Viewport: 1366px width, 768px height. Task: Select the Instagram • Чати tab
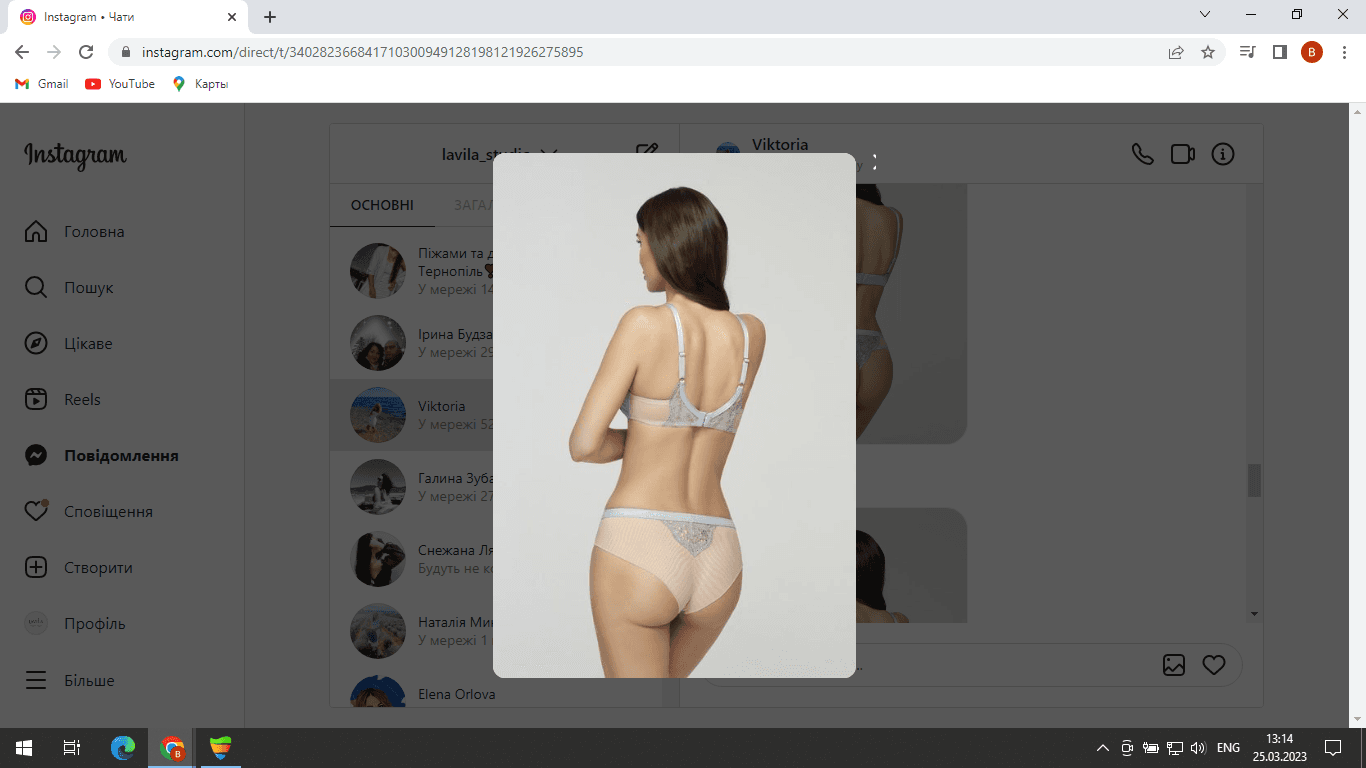click(128, 17)
